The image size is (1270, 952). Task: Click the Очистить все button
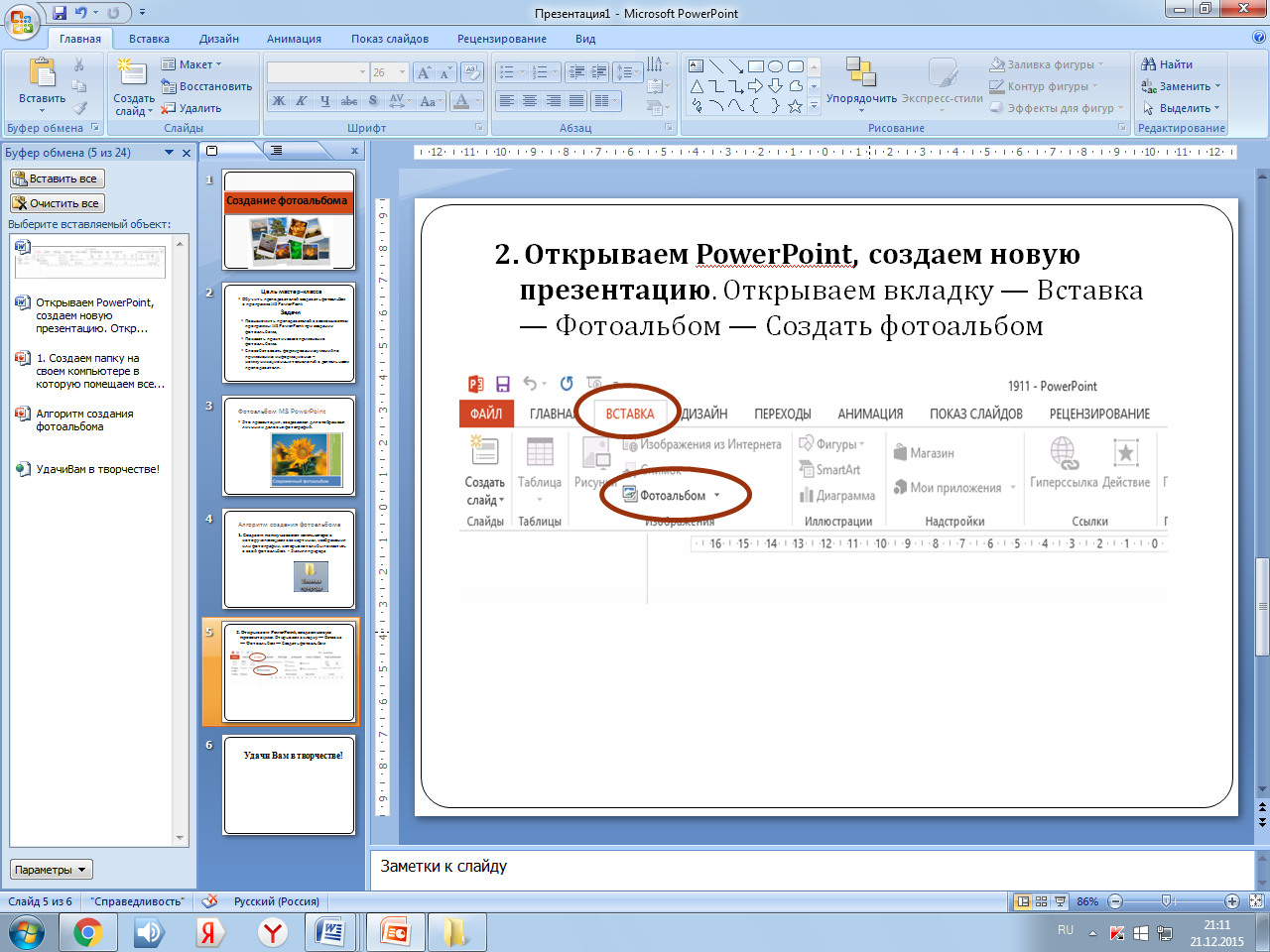(x=57, y=203)
